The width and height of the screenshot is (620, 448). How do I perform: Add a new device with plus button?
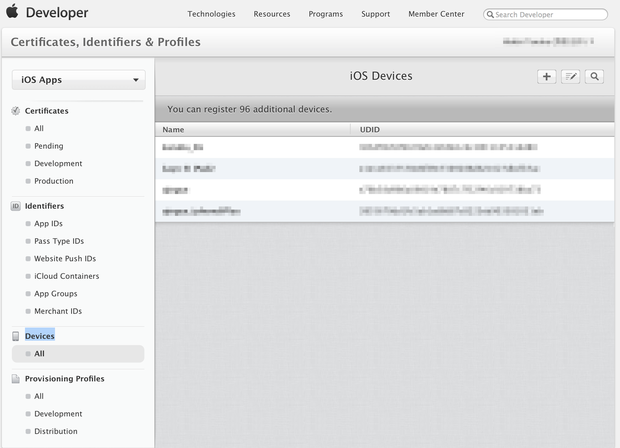click(x=546, y=76)
